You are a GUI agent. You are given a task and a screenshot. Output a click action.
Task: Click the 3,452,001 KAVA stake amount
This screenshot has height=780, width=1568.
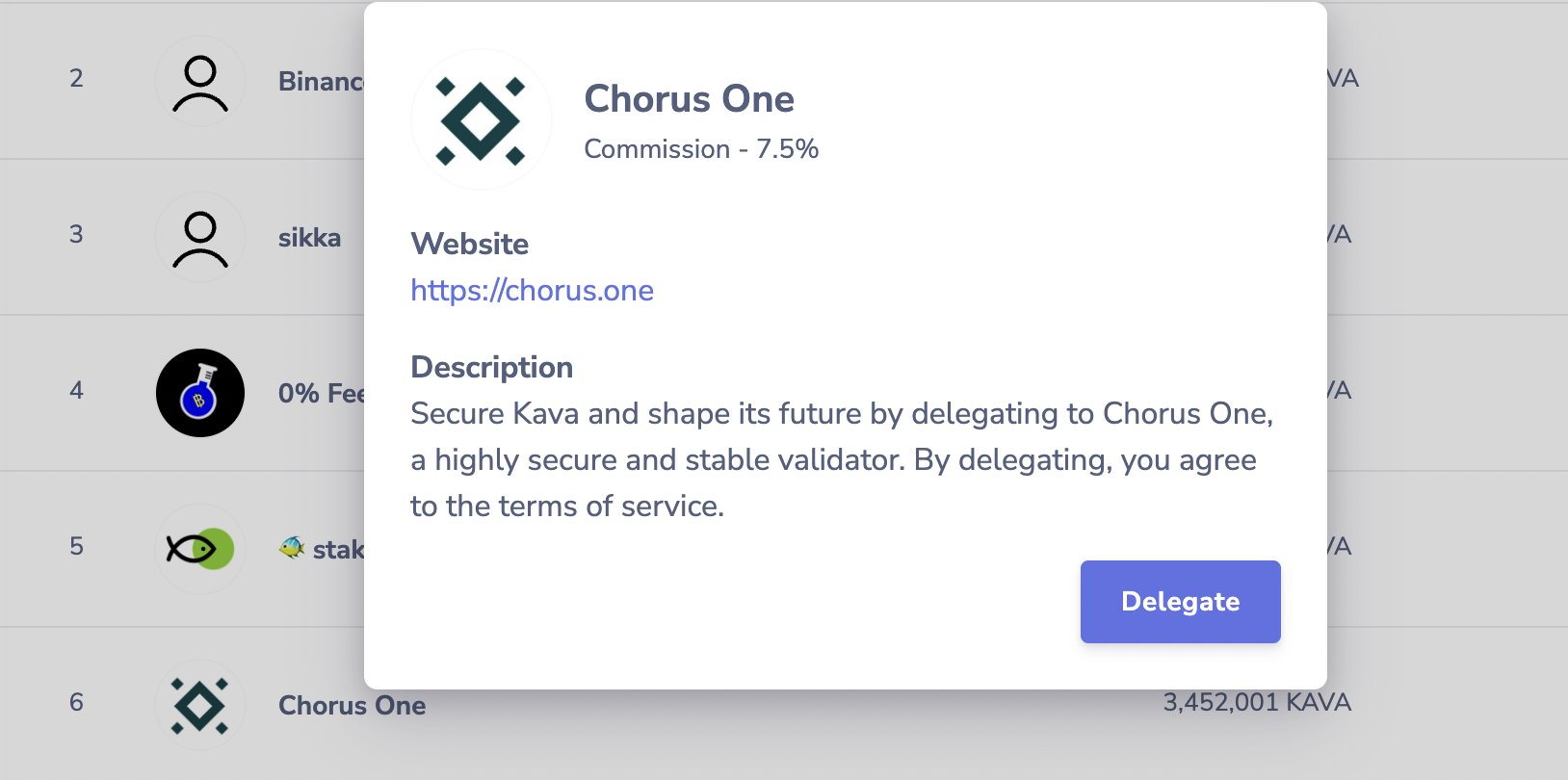(x=1256, y=703)
